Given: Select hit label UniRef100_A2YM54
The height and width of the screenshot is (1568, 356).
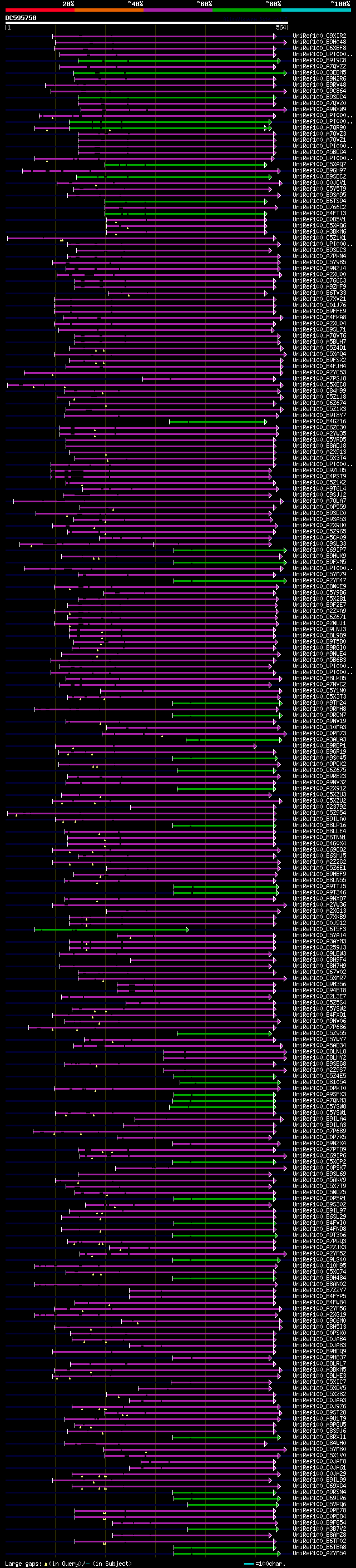Looking at the screenshot, I should (x=319, y=1553).
